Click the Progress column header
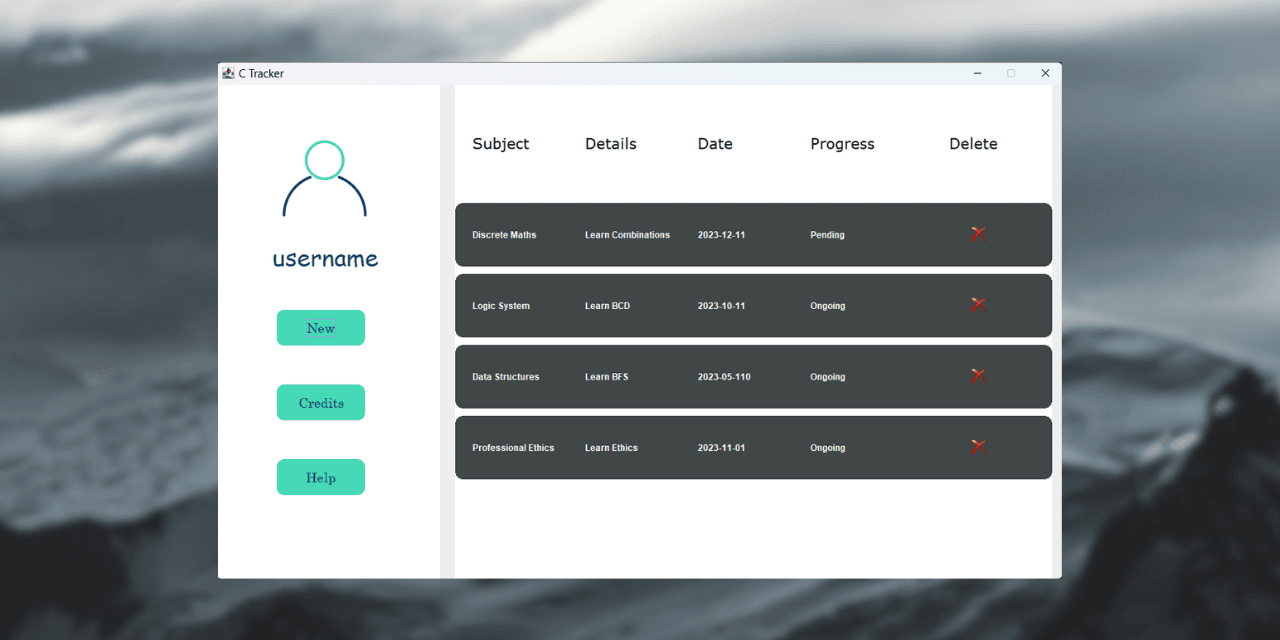This screenshot has width=1280, height=640. tap(842, 144)
